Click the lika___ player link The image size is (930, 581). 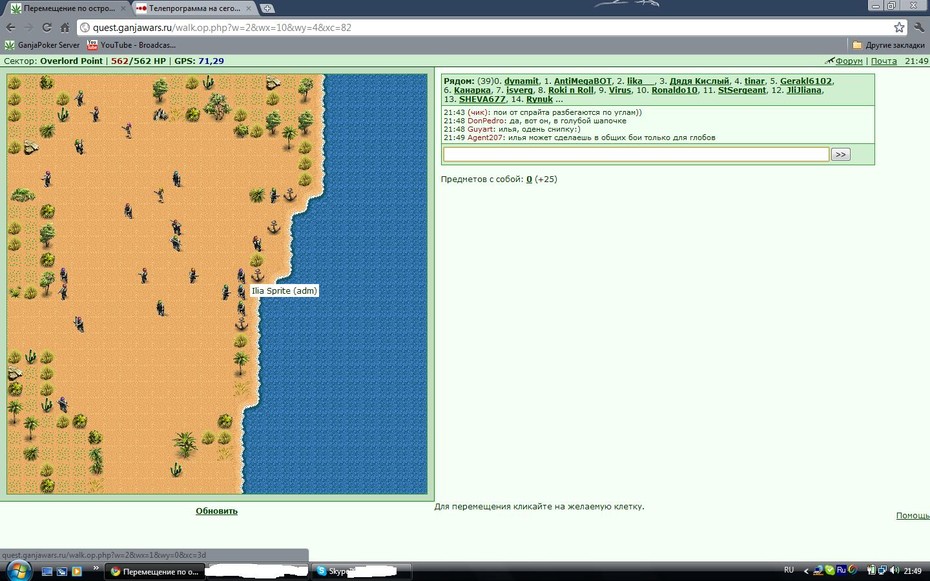coord(641,81)
